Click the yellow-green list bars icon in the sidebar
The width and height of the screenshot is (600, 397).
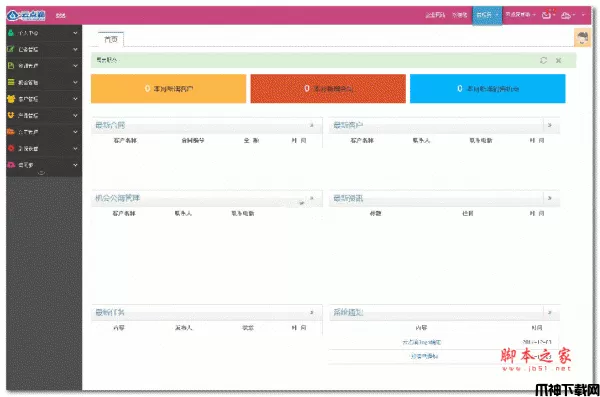[11, 82]
